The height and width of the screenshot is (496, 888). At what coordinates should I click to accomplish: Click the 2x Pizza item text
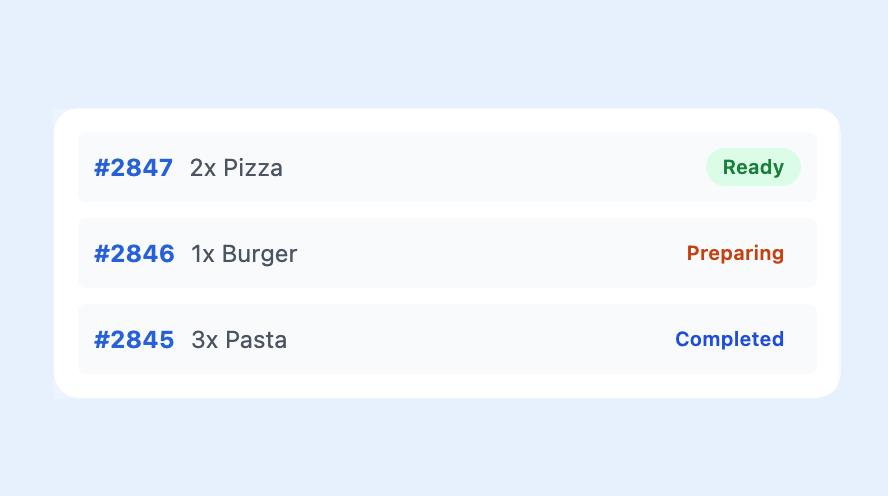click(236, 168)
